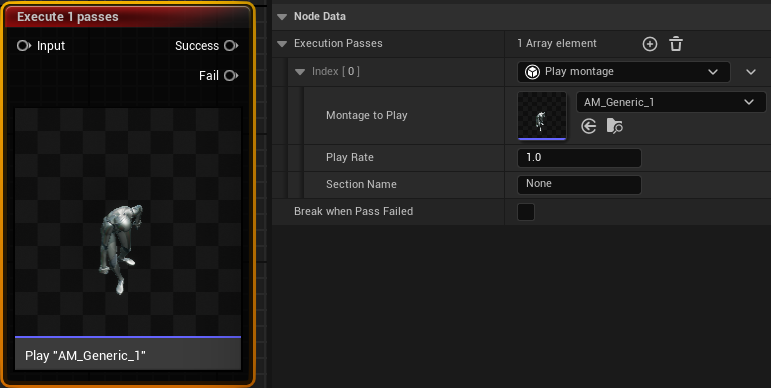Screen dimensions: 771x388
Task: Open the Play montage type dropdown
Action: [623, 72]
